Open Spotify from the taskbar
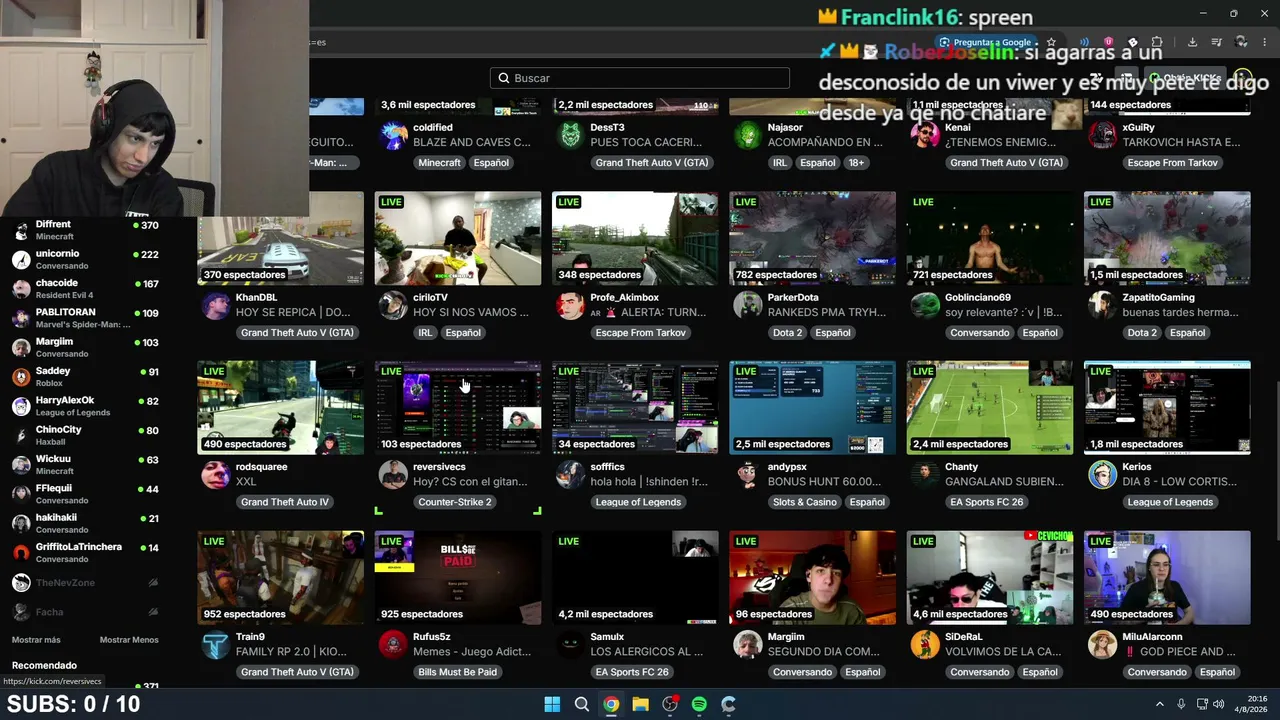This screenshot has height=720, width=1280. [699, 704]
